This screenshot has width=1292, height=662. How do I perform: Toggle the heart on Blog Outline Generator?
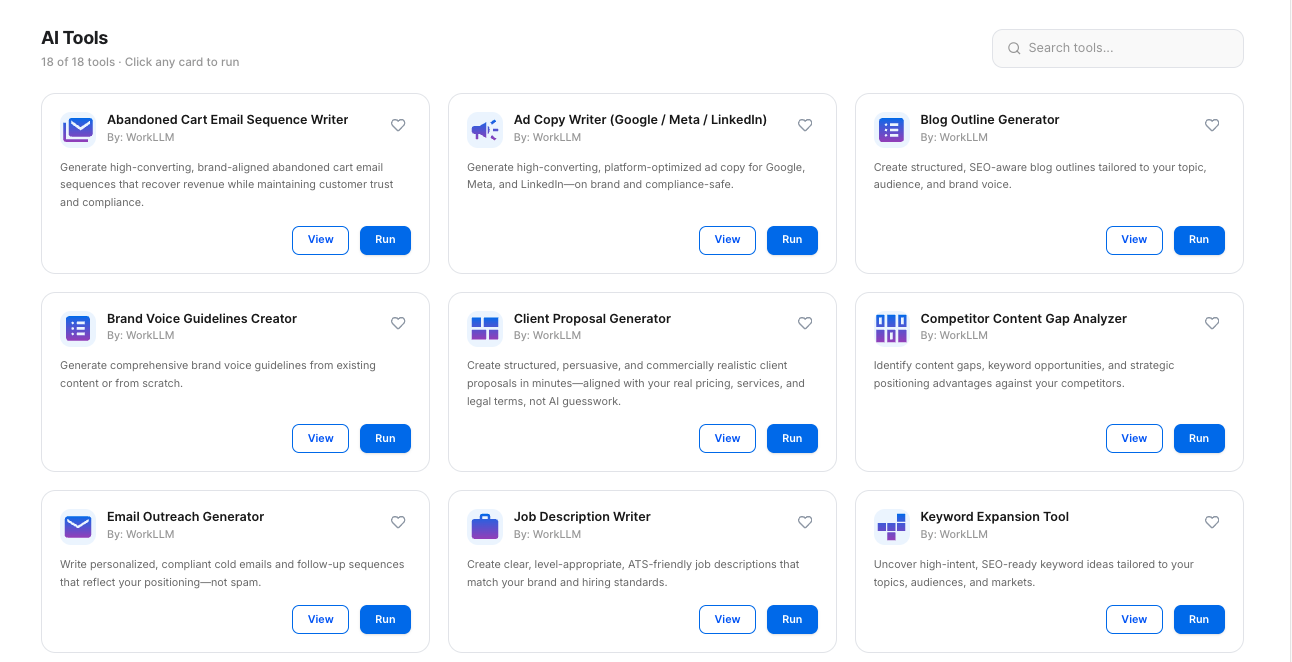pos(1212,125)
